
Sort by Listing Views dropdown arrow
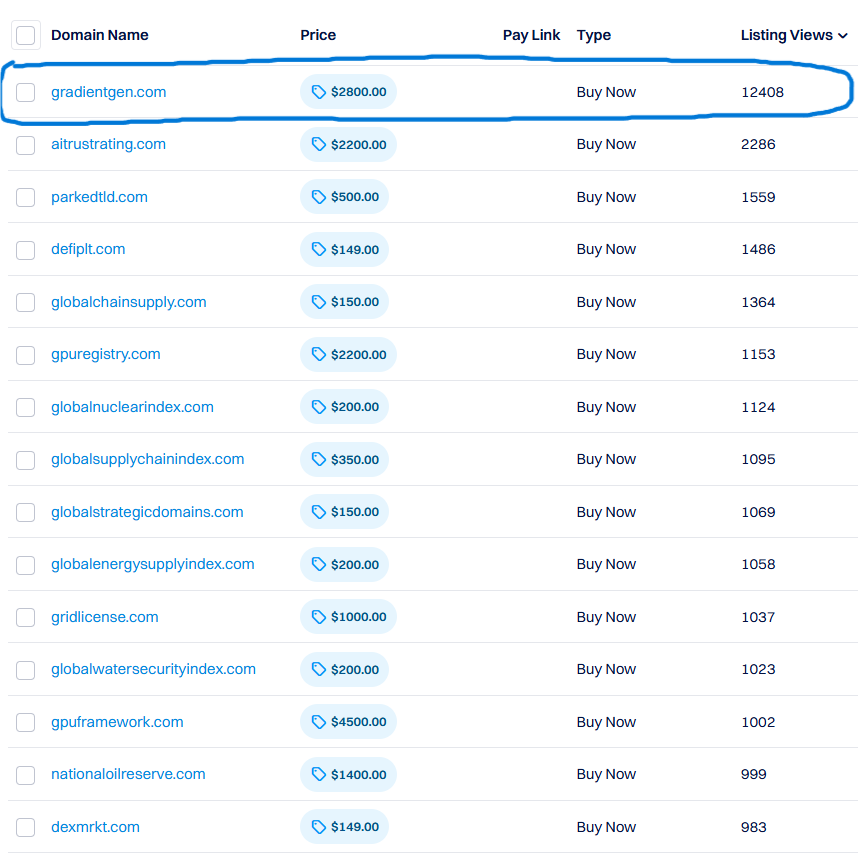tap(843, 36)
